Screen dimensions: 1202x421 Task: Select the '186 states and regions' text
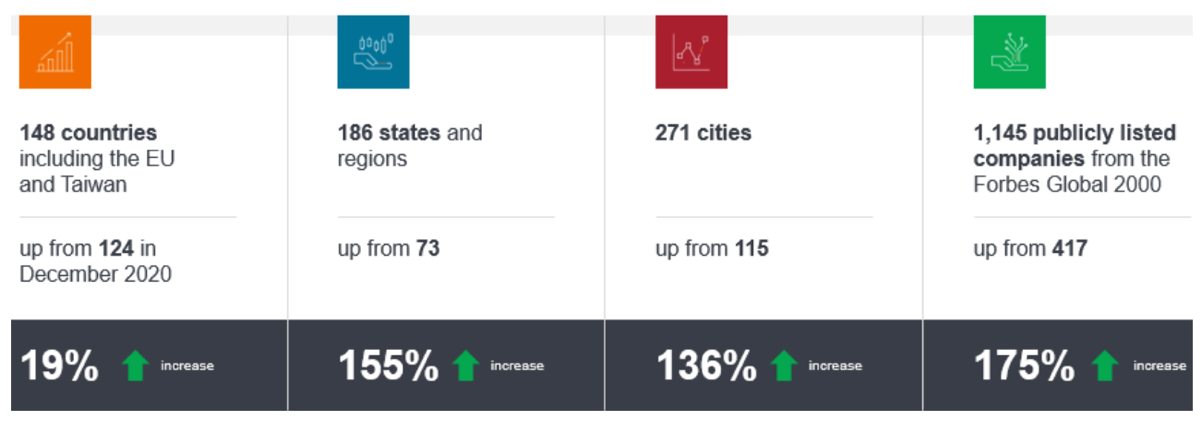410,145
